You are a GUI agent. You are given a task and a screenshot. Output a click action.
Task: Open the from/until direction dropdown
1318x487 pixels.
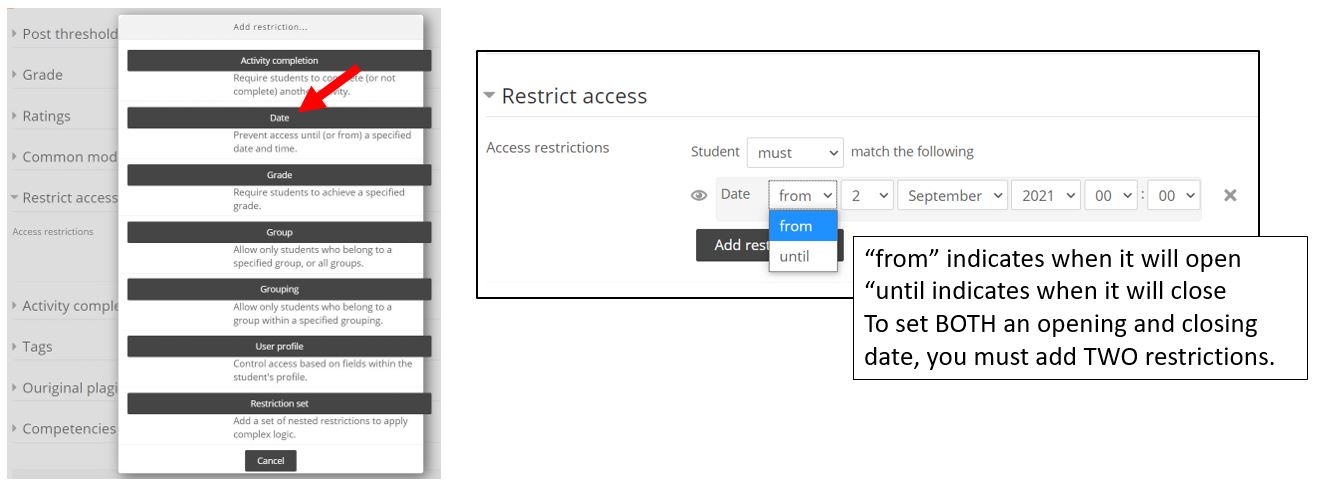click(x=803, y=195)
